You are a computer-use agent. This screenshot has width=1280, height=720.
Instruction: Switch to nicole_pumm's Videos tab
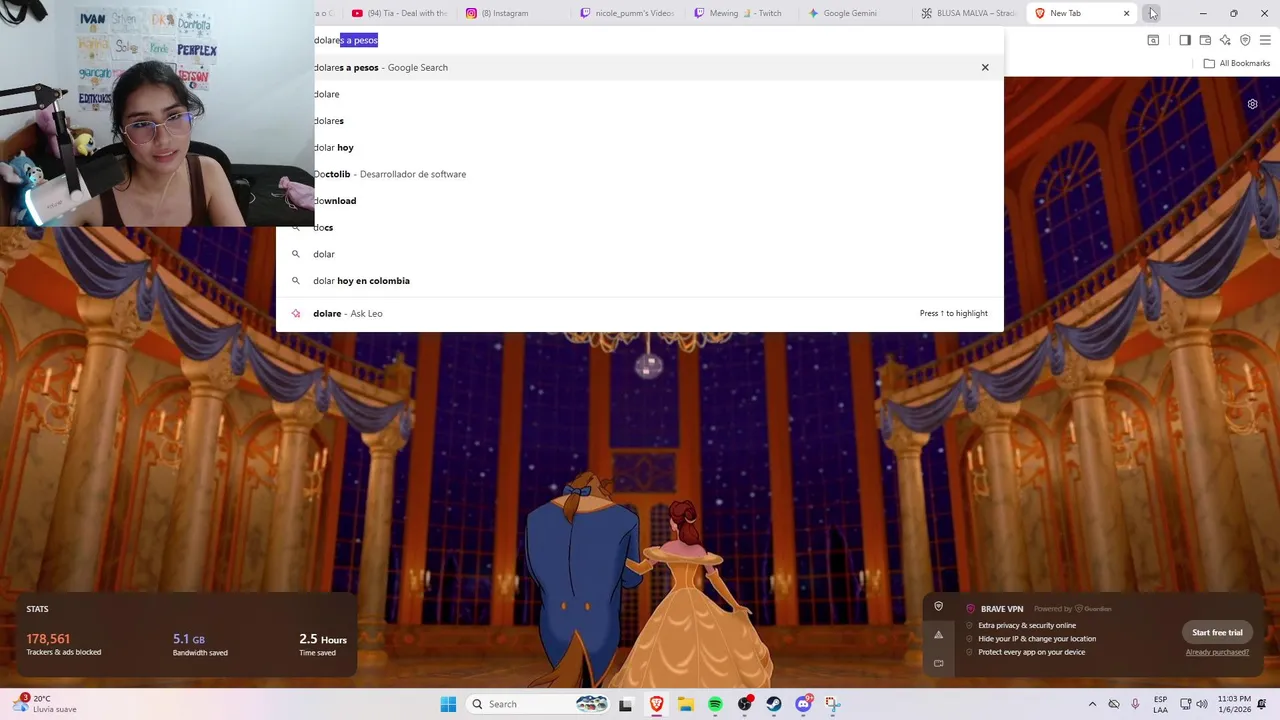point(628,13)
